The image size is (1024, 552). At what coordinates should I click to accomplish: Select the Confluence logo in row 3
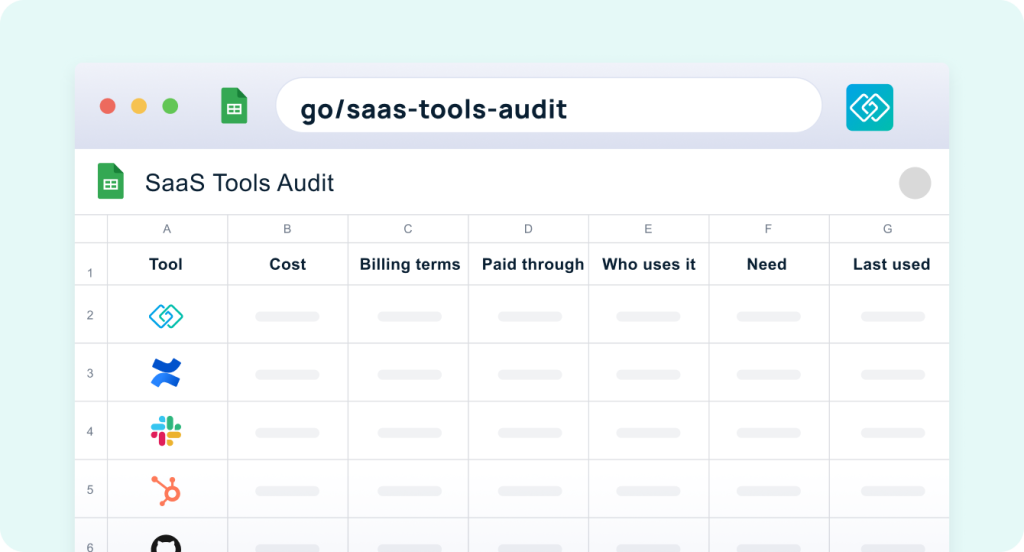tap(166, 373)
